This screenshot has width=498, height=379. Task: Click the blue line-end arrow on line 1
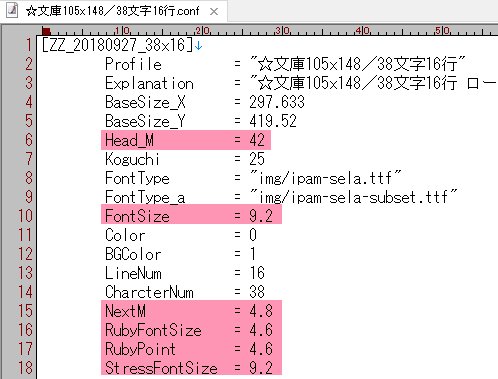[199, 46]
